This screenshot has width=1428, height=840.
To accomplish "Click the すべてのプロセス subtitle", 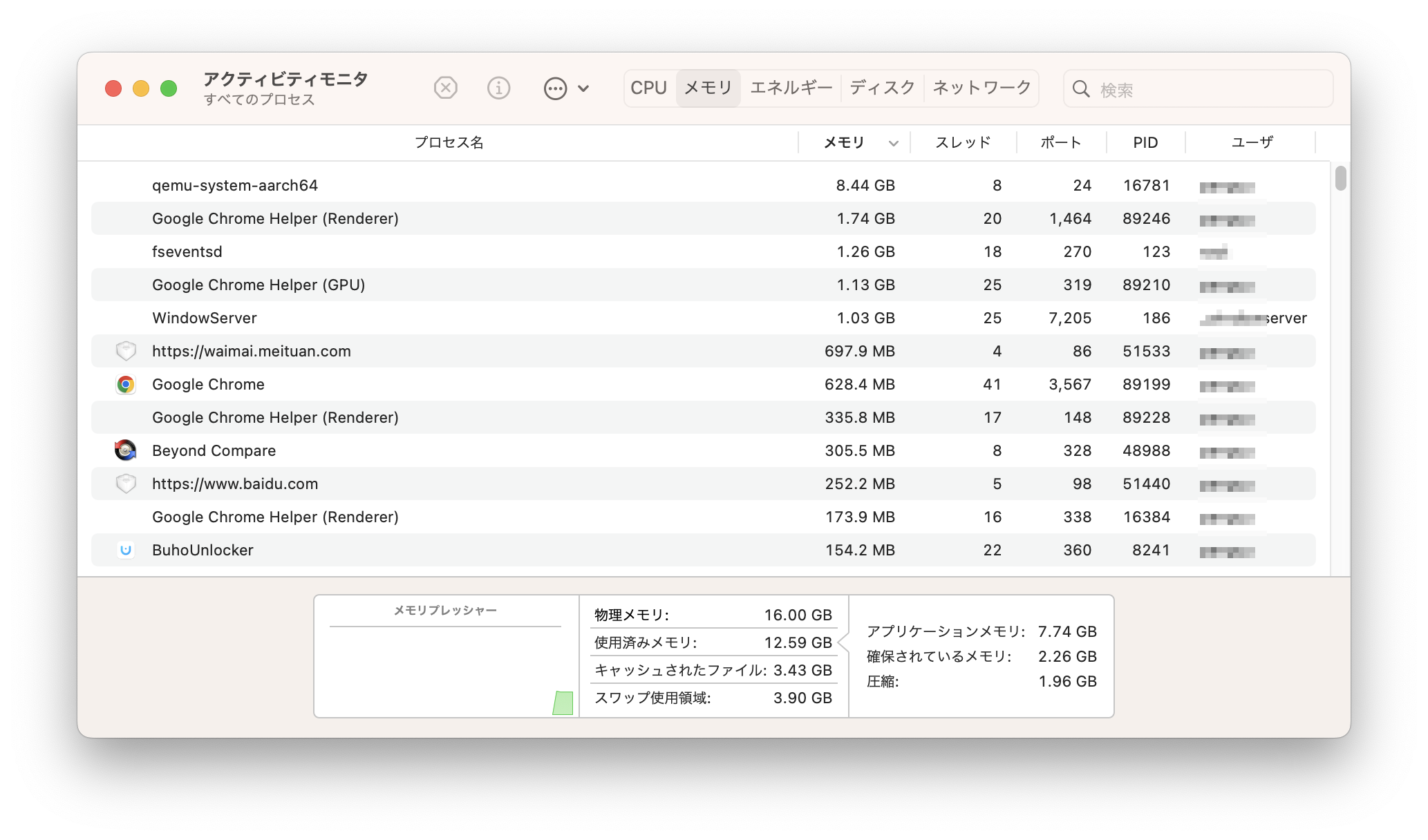I will 259,99.
